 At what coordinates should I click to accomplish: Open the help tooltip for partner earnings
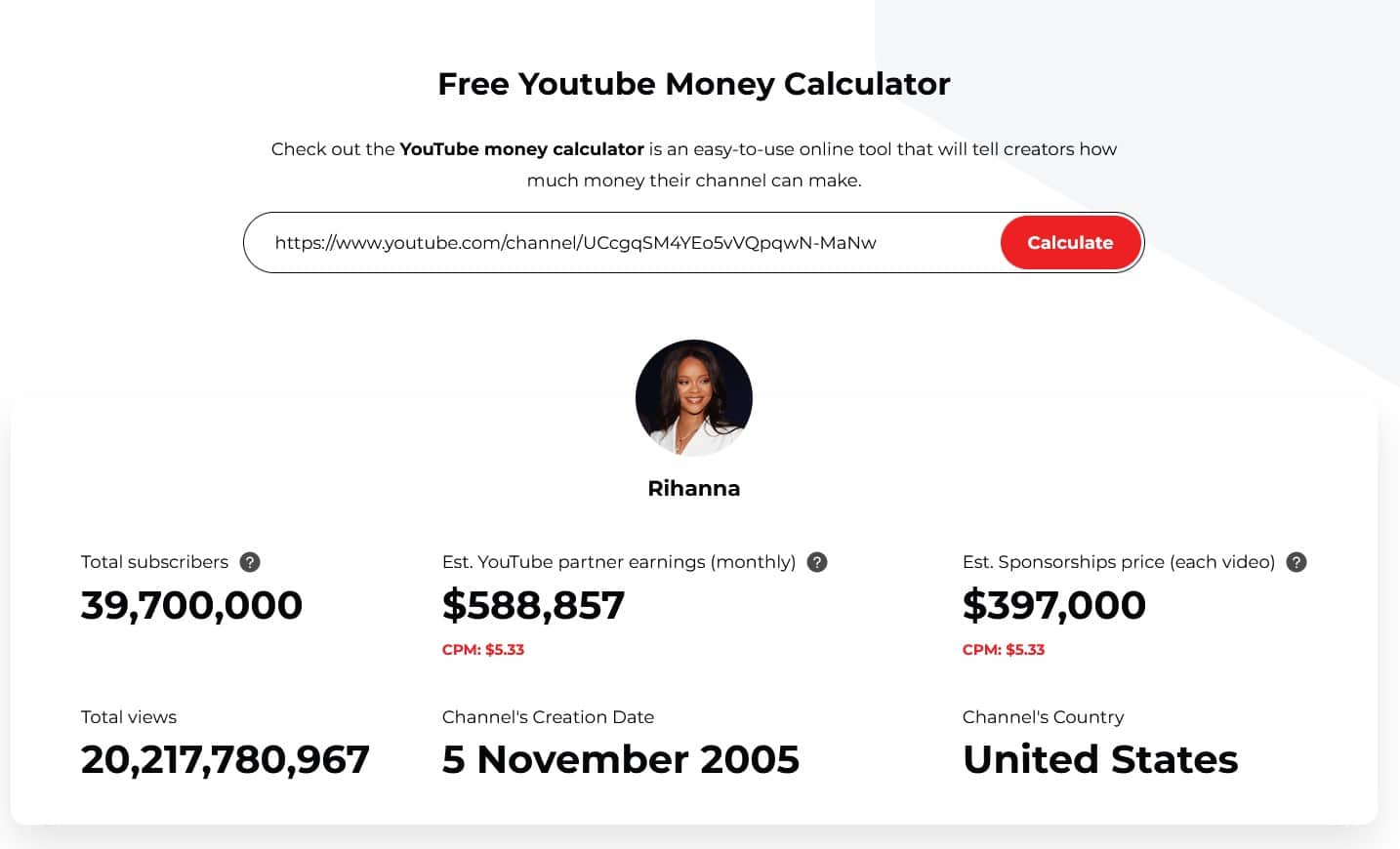(817, 562)
